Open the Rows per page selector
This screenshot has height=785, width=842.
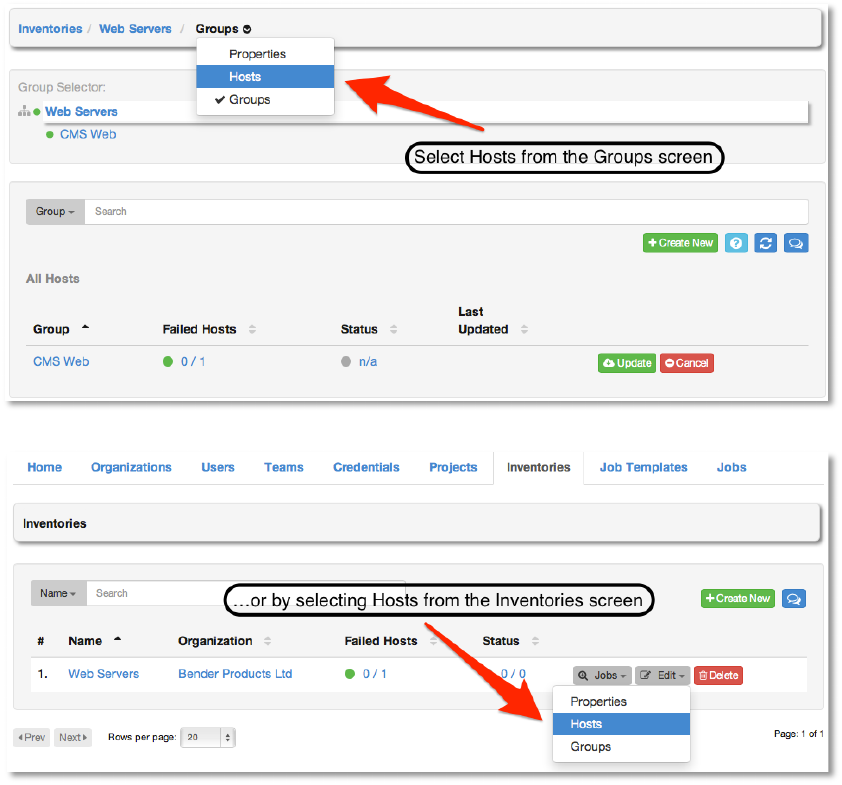[x=208, y=738]
